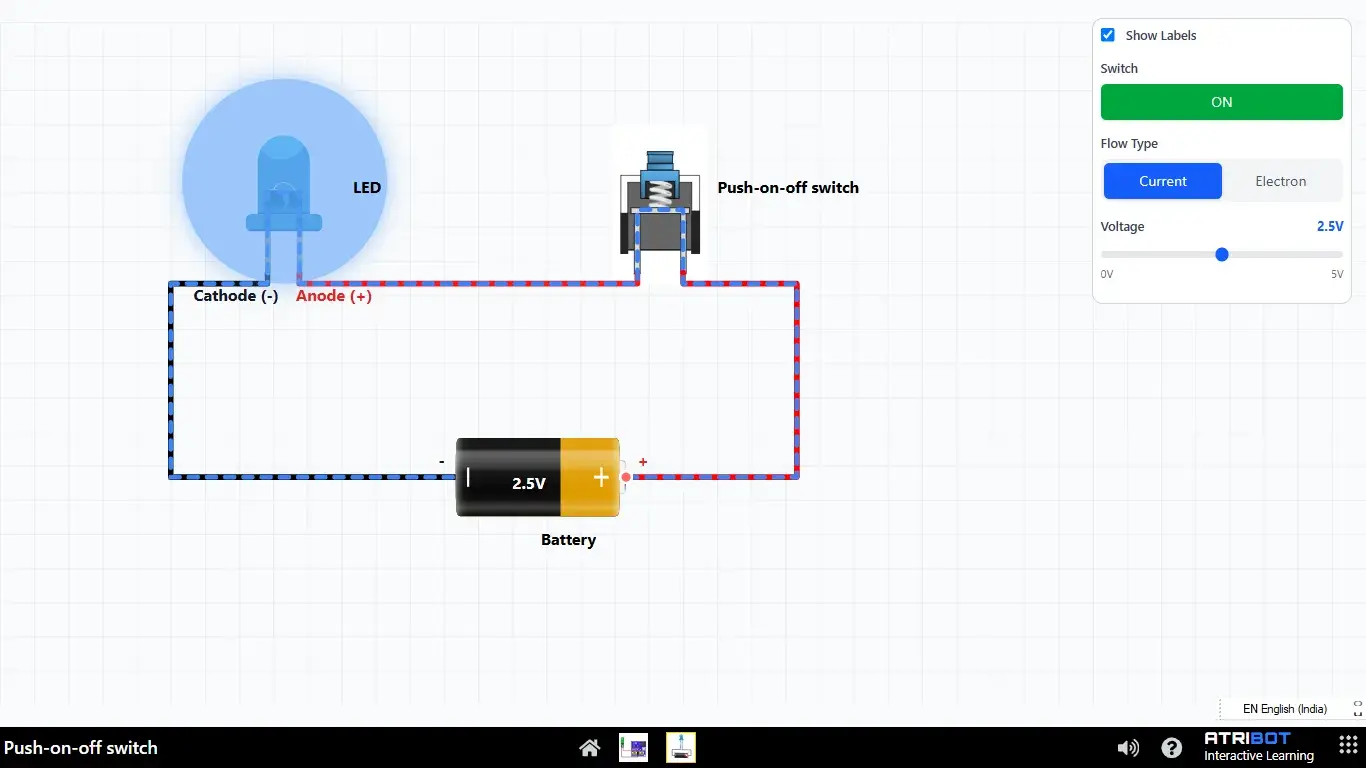Open the circuit board thumbnail in bottom bar
The width and height of the screenshot is (1366, 768).
tap(633, 748)
